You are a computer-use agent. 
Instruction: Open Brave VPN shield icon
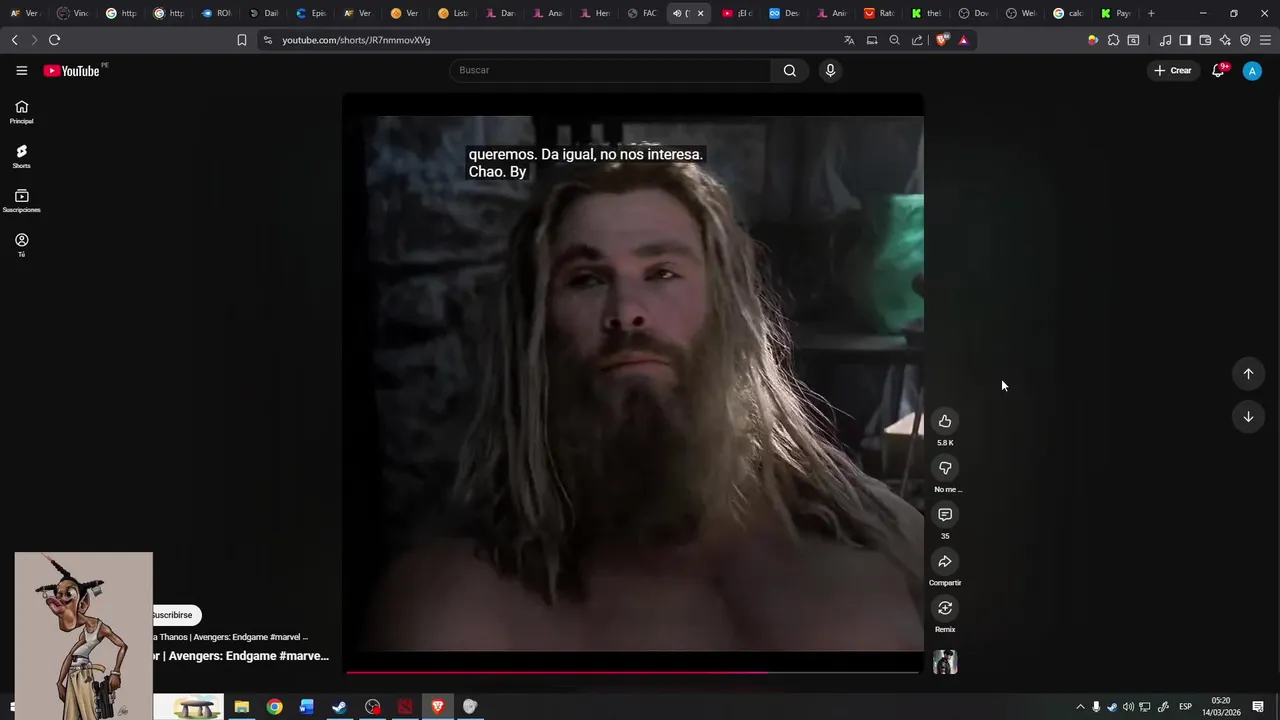[1245, 40]
